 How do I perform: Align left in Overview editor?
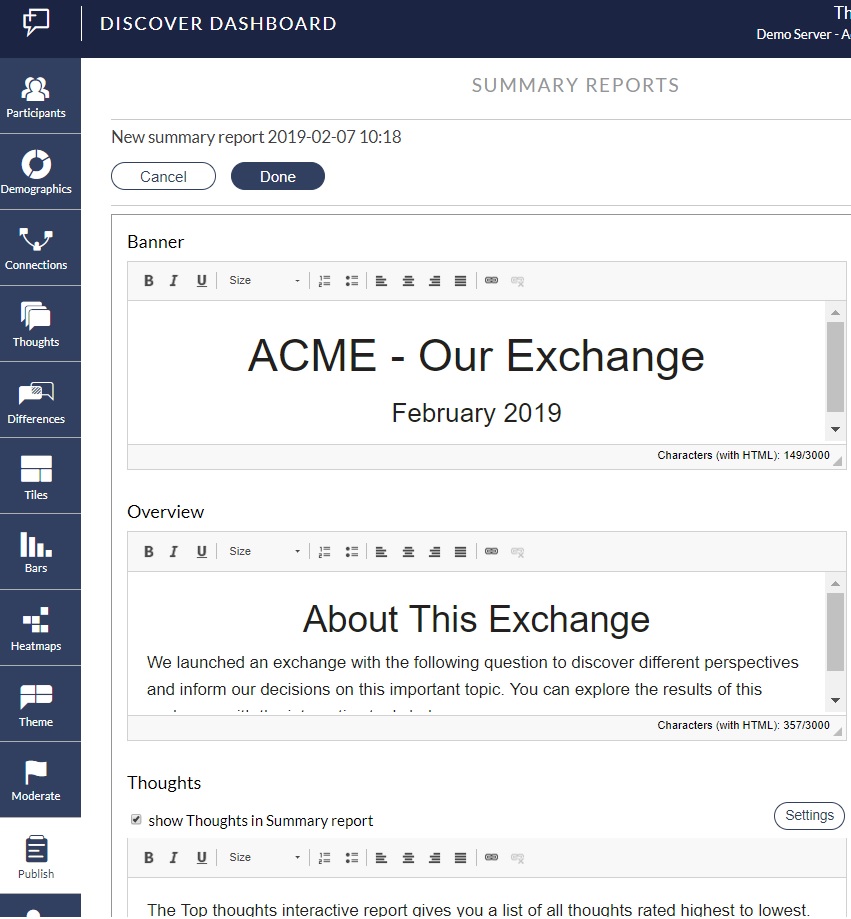coord(381,552)
